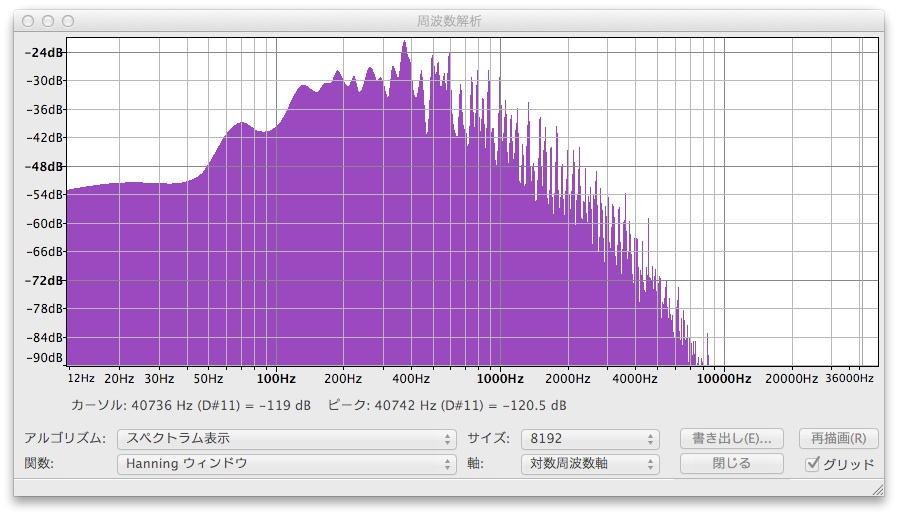This screenshot has height=516, width=898.
Task: Click the 1000Hz frequency axis label
Action: [x=500, y=379]
